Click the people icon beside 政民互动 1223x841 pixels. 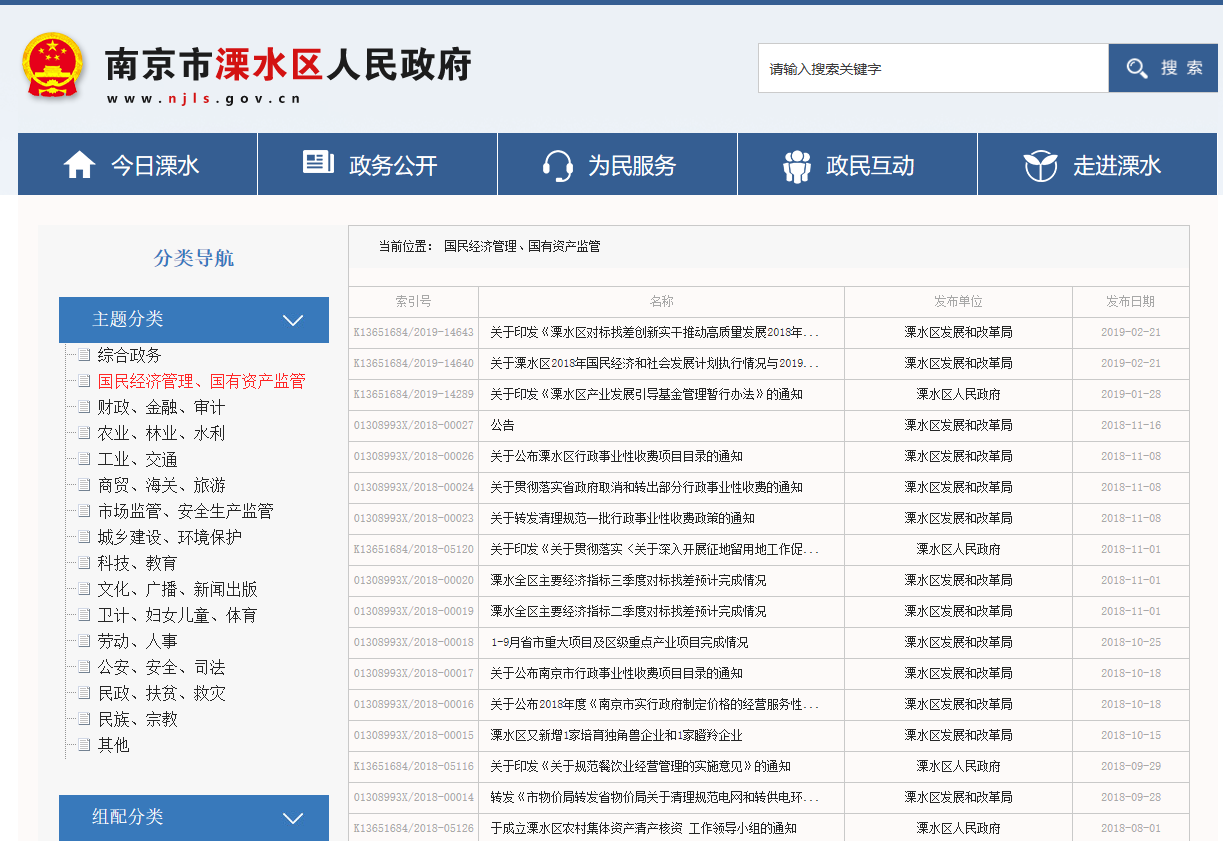point(797,165)
